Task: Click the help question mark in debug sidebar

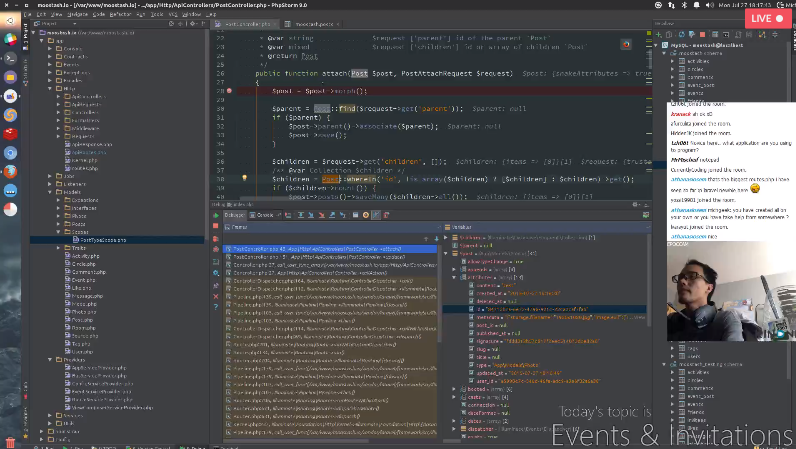Action: click(216, 307)
